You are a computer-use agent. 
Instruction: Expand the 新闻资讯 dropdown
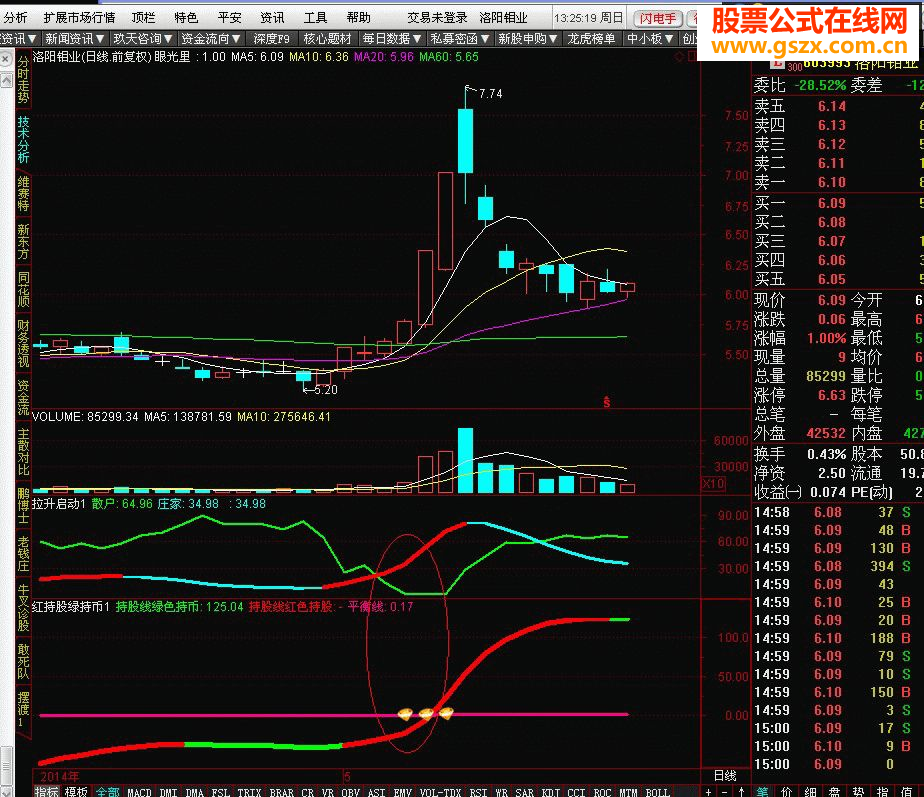point(74,39)
